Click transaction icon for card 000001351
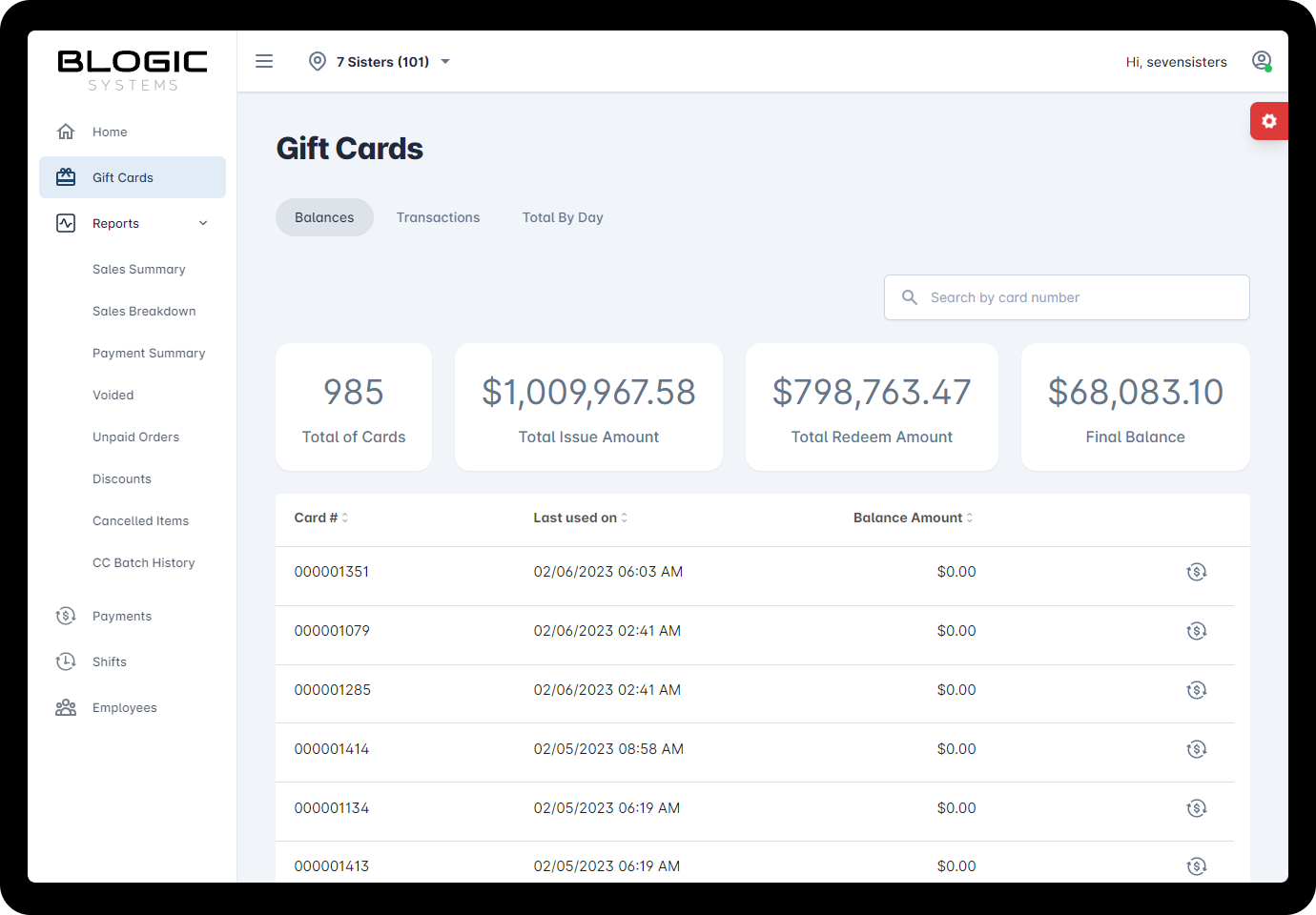1316x915 pixels. (1196, 572)
